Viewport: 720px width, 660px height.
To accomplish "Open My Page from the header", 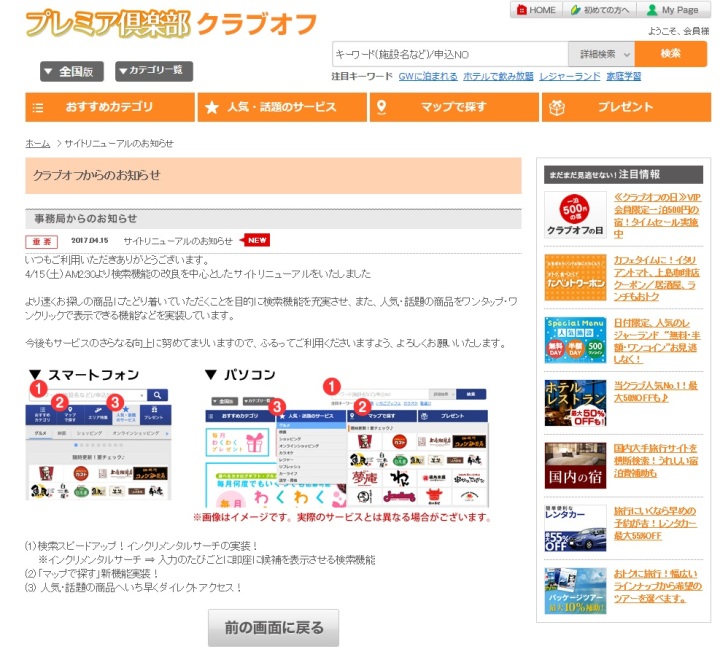I will [x=673, y=9].
